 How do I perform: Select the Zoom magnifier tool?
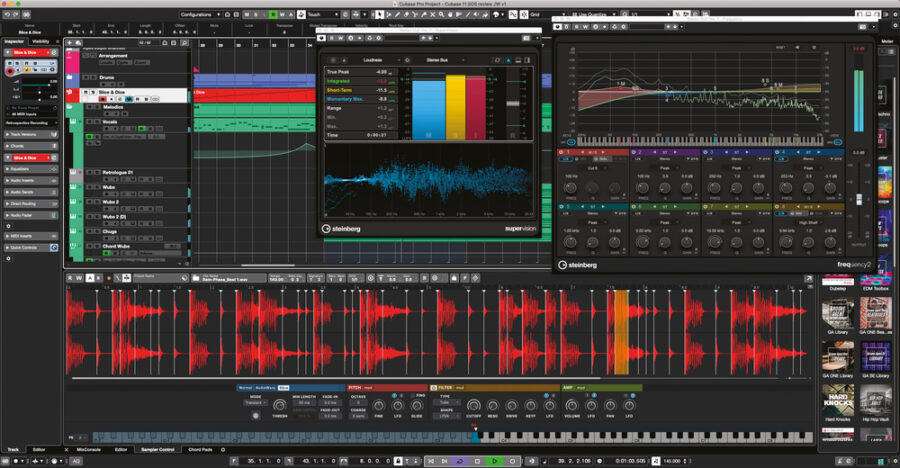pos(441,14)
